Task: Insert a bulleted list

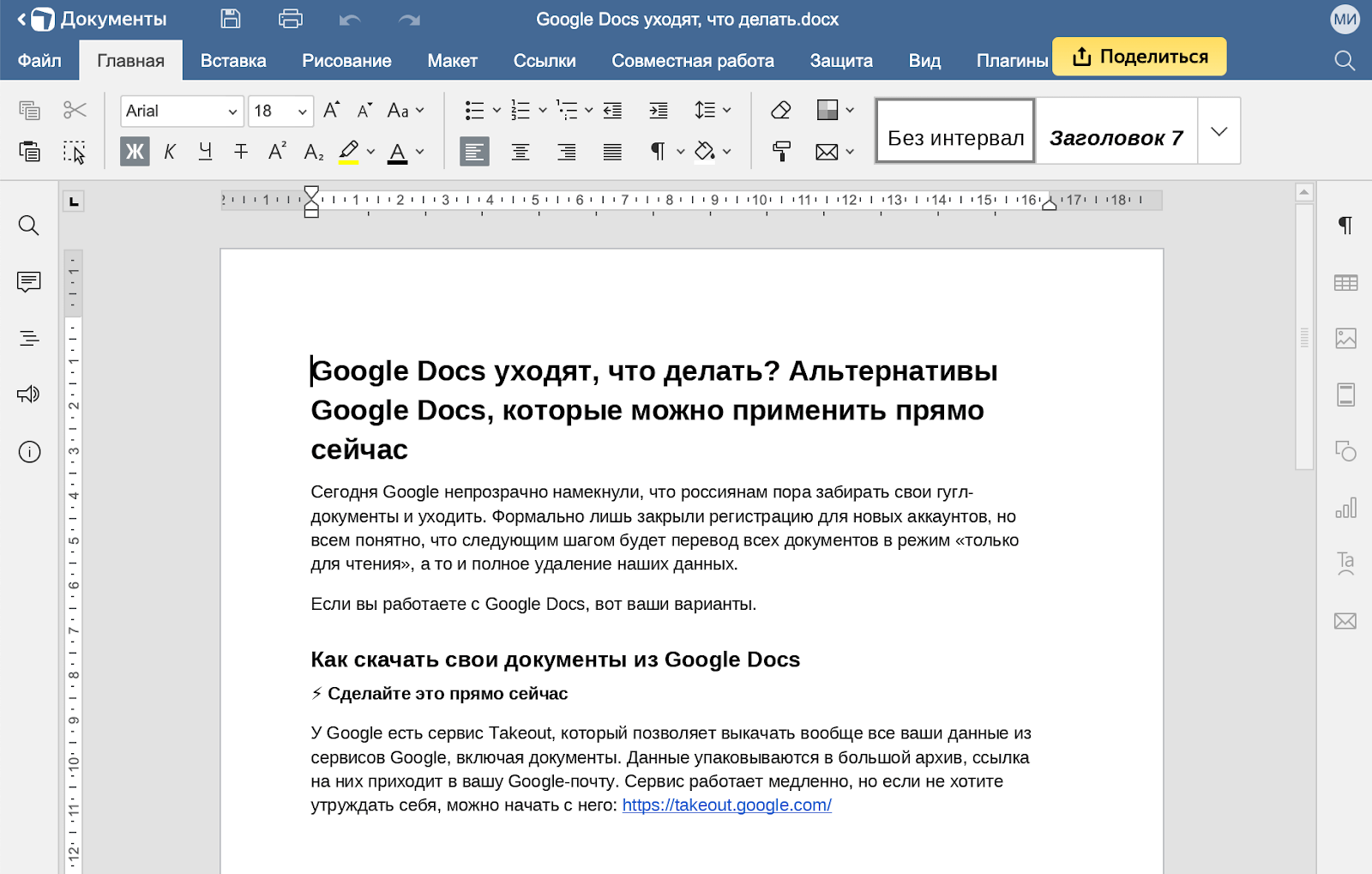Action: point(474,110)
